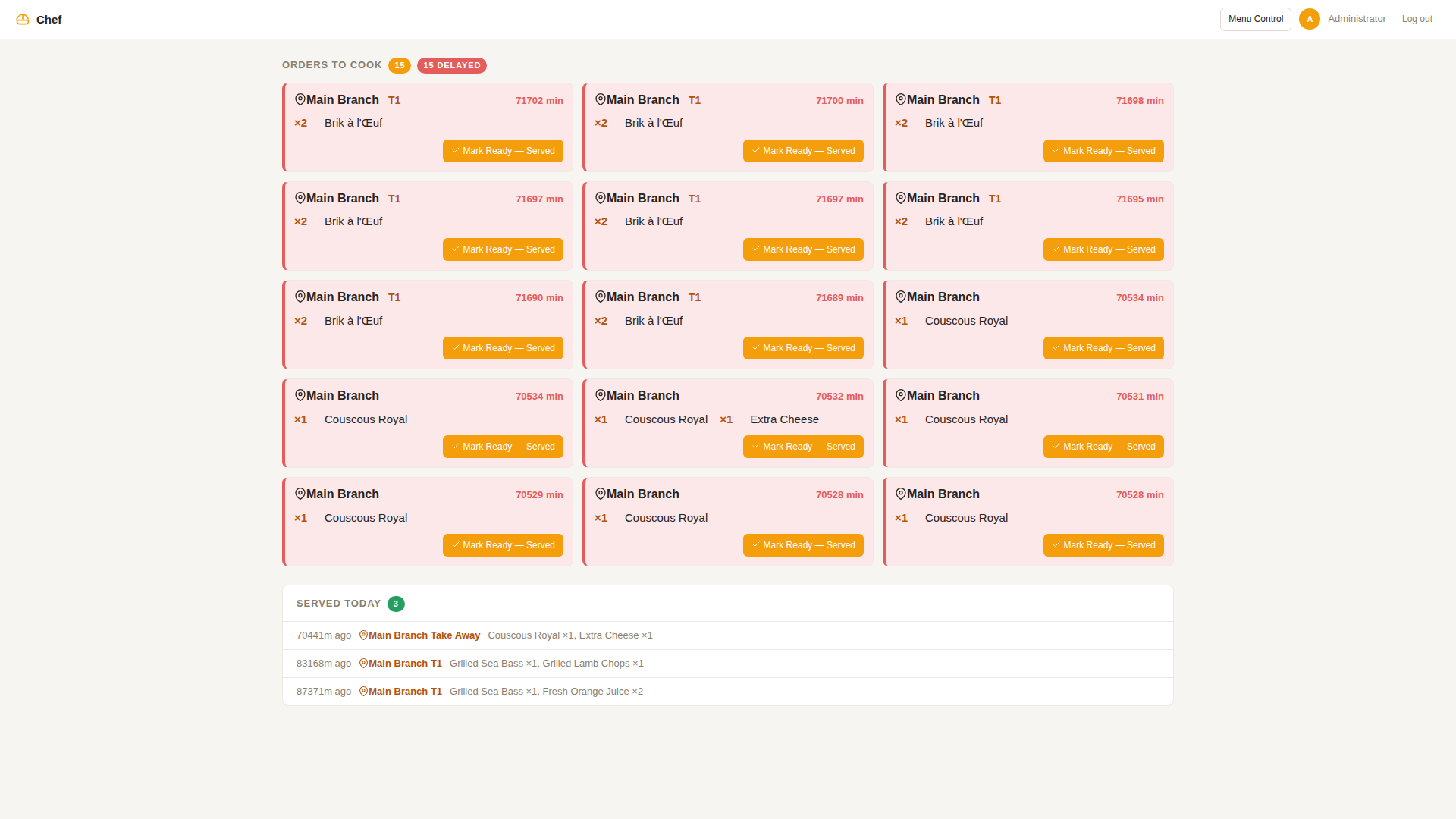
Task: Click the Extra Cheese item text
Action: [784, 419]
